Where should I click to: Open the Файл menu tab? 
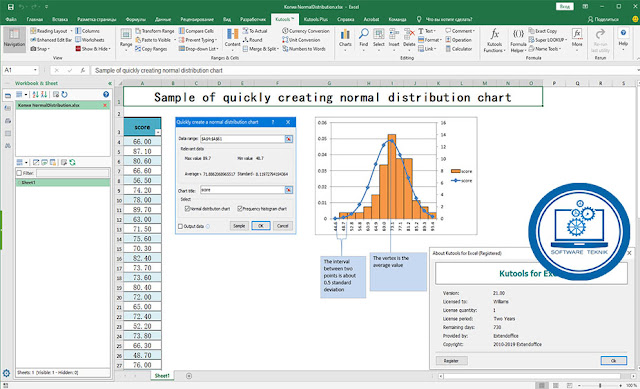[11, 19]
